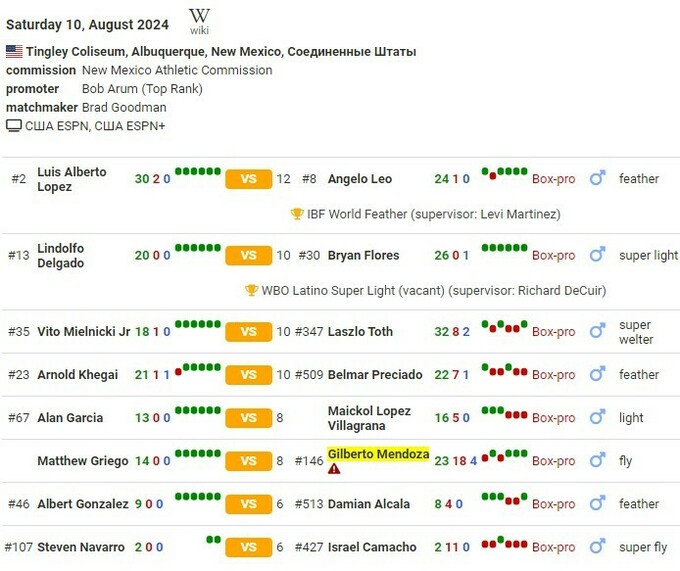The width and height of the screenshot is (680, 571).
Task: Click the IBF World Feather trophy icon
Action: [x=297, y=214]
